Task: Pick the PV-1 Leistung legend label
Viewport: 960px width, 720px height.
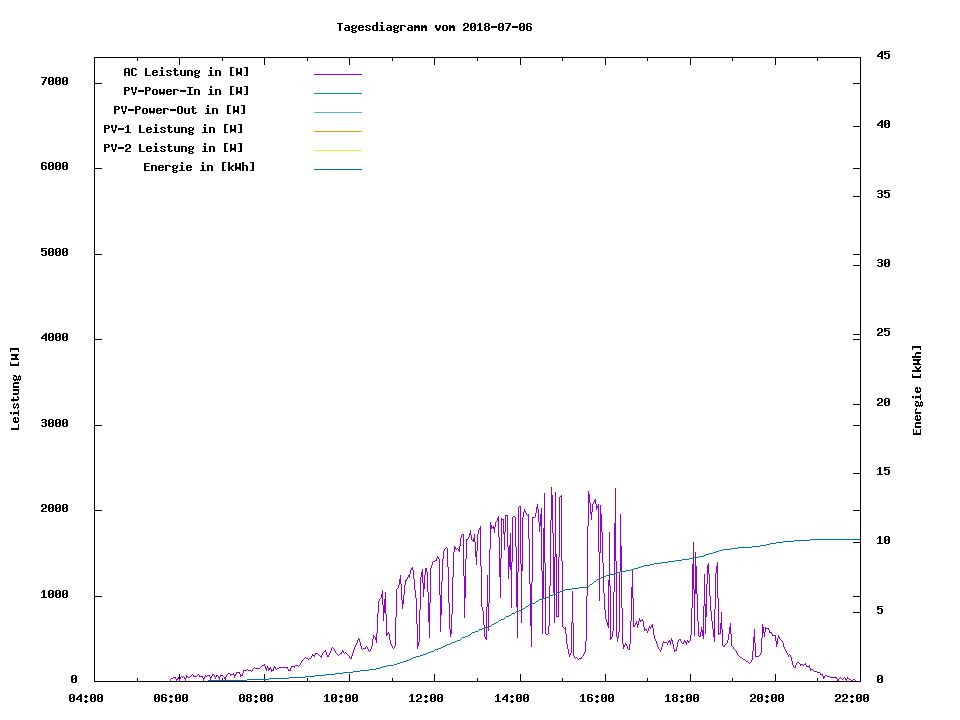Action: (x=173, y=129)
